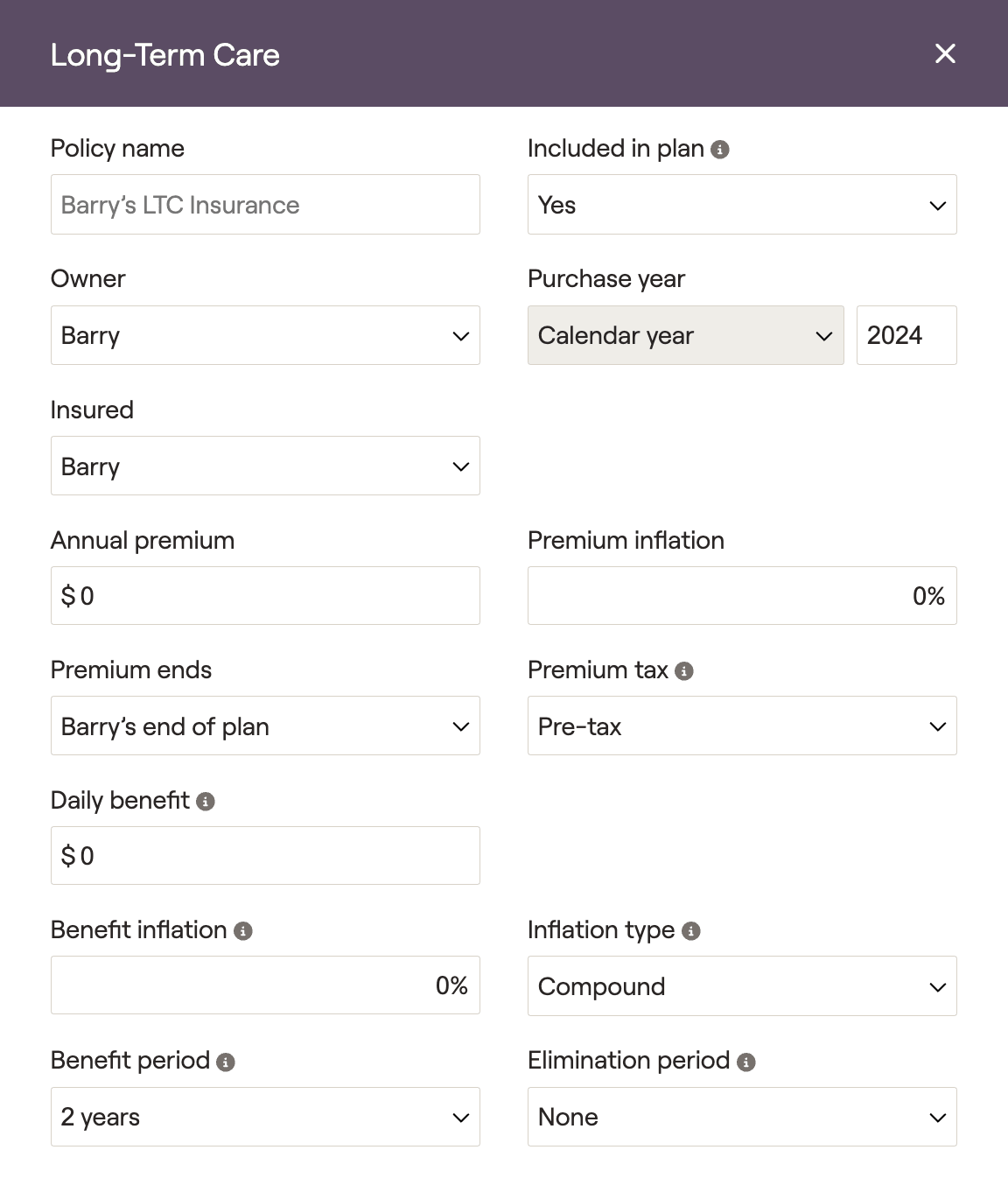Viewport: 1008px width, 1185px height.
Task: Click the Daily benefit info icon
Action: point(206,802)
